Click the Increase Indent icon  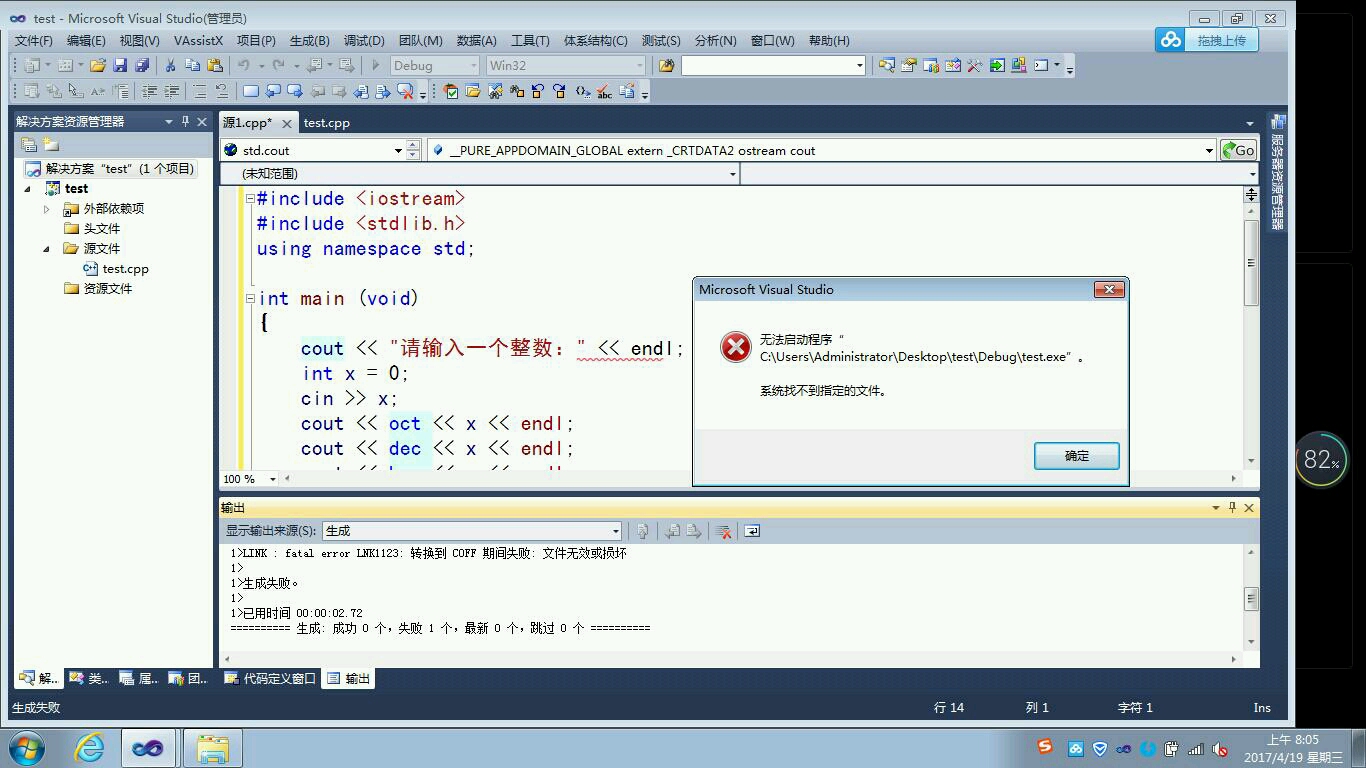pyautogui.click(x=171, y=91)
